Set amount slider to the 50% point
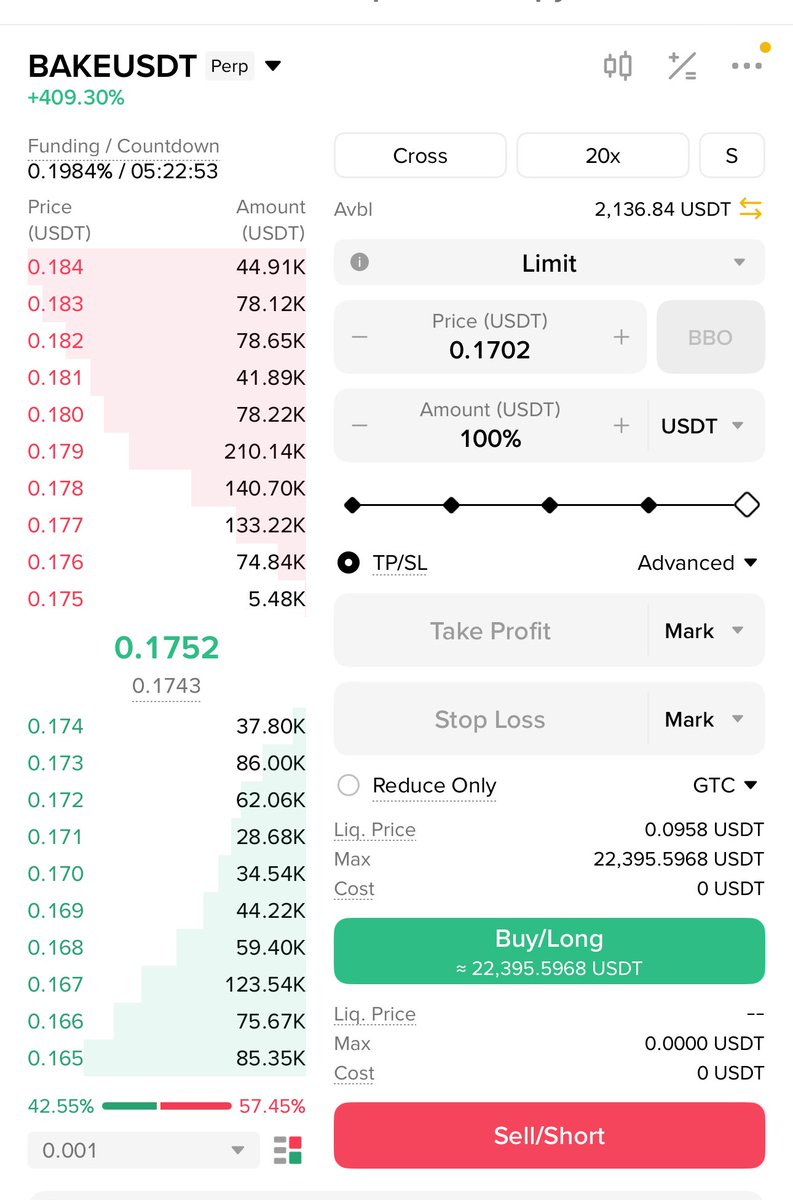 tap(549, 505)
